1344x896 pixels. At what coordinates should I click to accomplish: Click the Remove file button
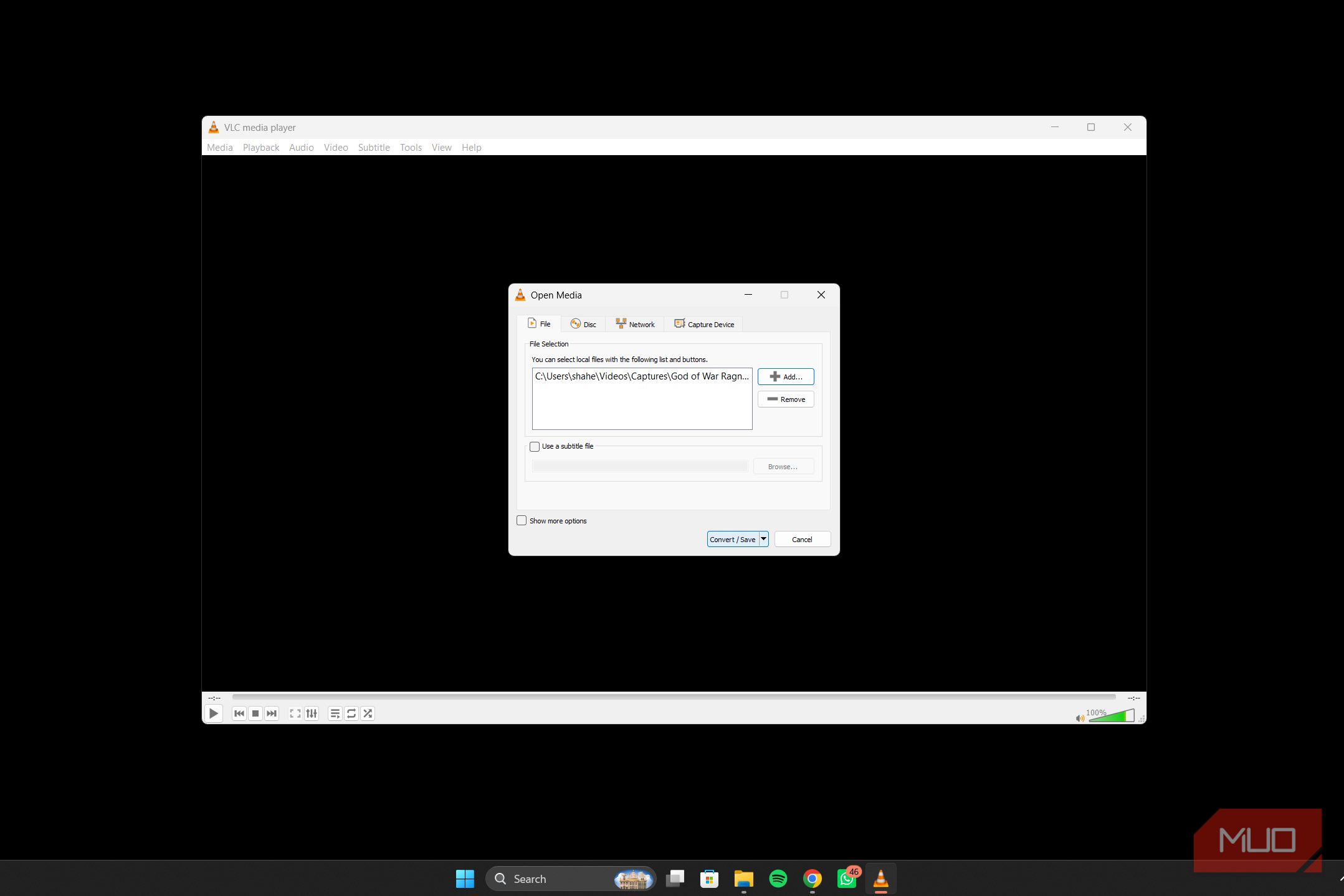[786, 399]
